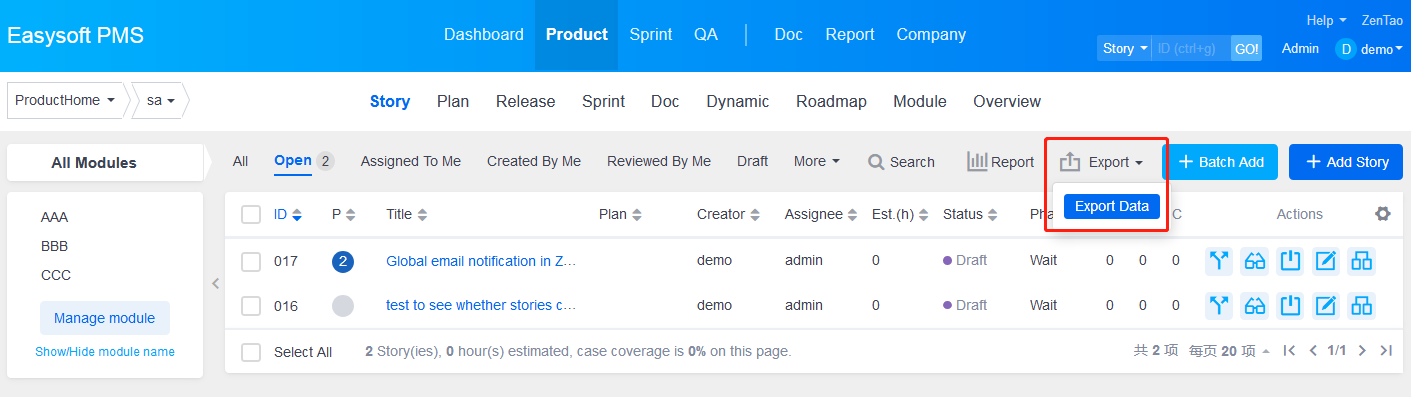The width and height of the screenshot is (1411, 397).
Task: Click the fork-arrows change icon for story 017
Action: point(1219,261)
